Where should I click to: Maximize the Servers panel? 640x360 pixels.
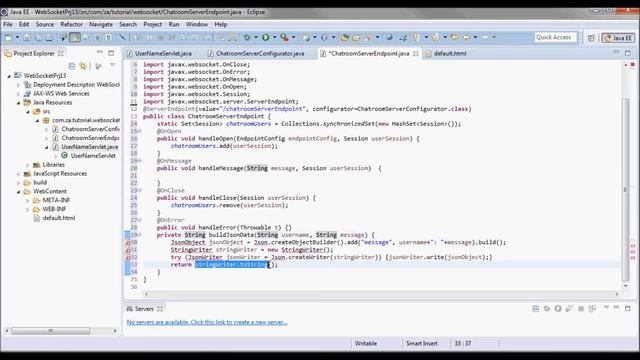click(x=628, y=308)
